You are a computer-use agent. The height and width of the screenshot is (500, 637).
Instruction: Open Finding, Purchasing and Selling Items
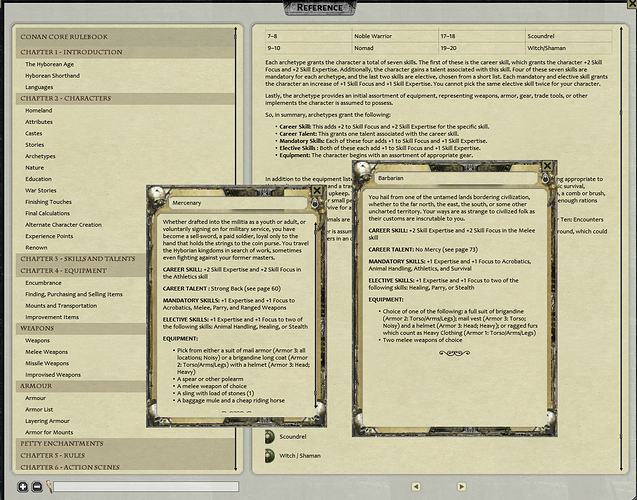pos(74,294)
